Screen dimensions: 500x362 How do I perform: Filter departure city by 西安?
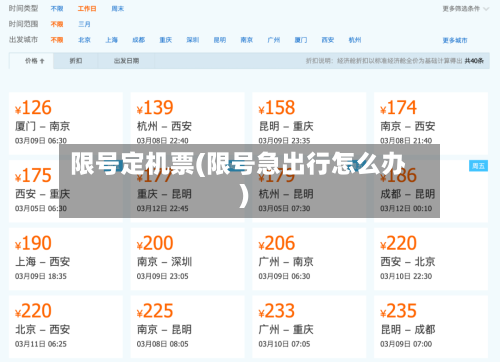pyautogui.click(x=328, y=40)
